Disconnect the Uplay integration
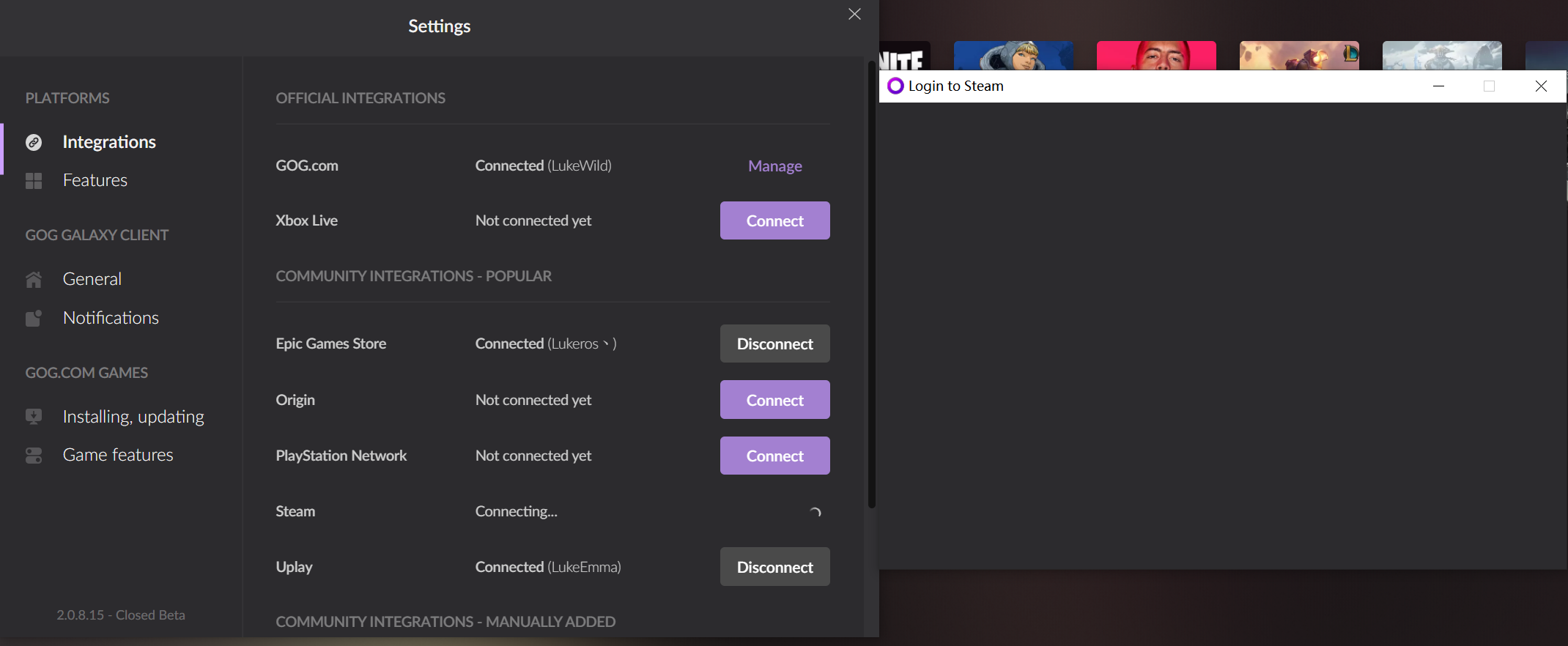This screenshot has height=646, width=1568. click(x=775, y=567)
